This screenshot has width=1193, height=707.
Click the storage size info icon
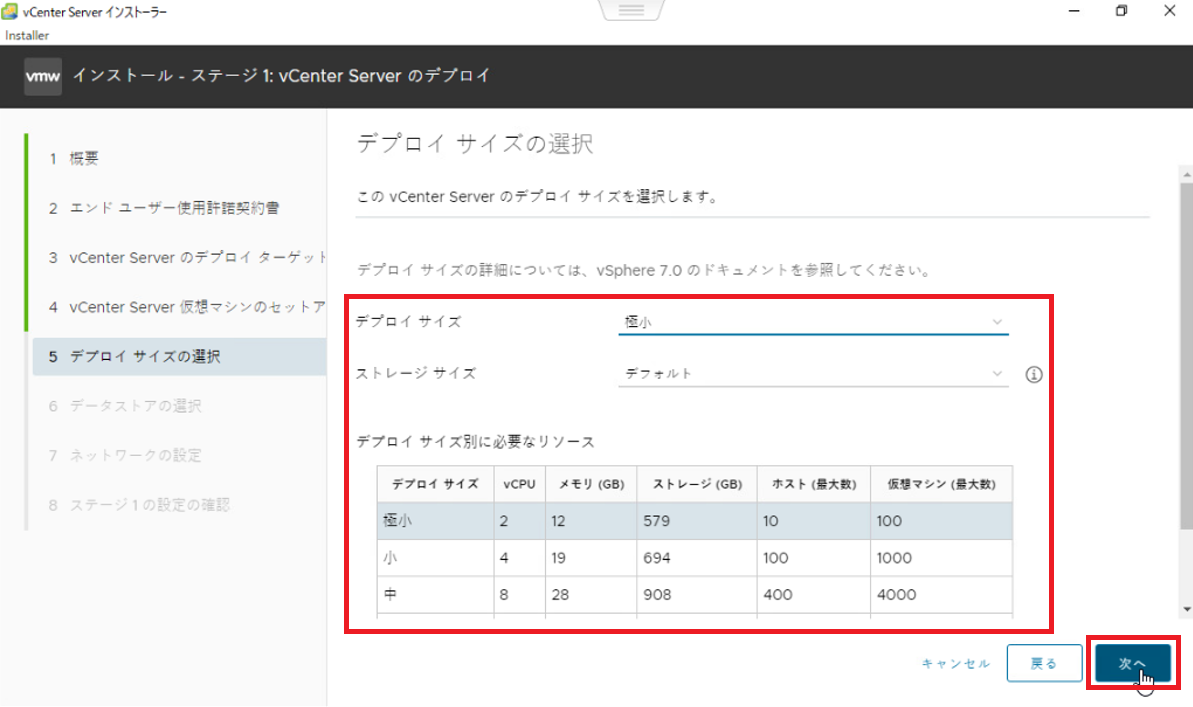point(1034,374)
